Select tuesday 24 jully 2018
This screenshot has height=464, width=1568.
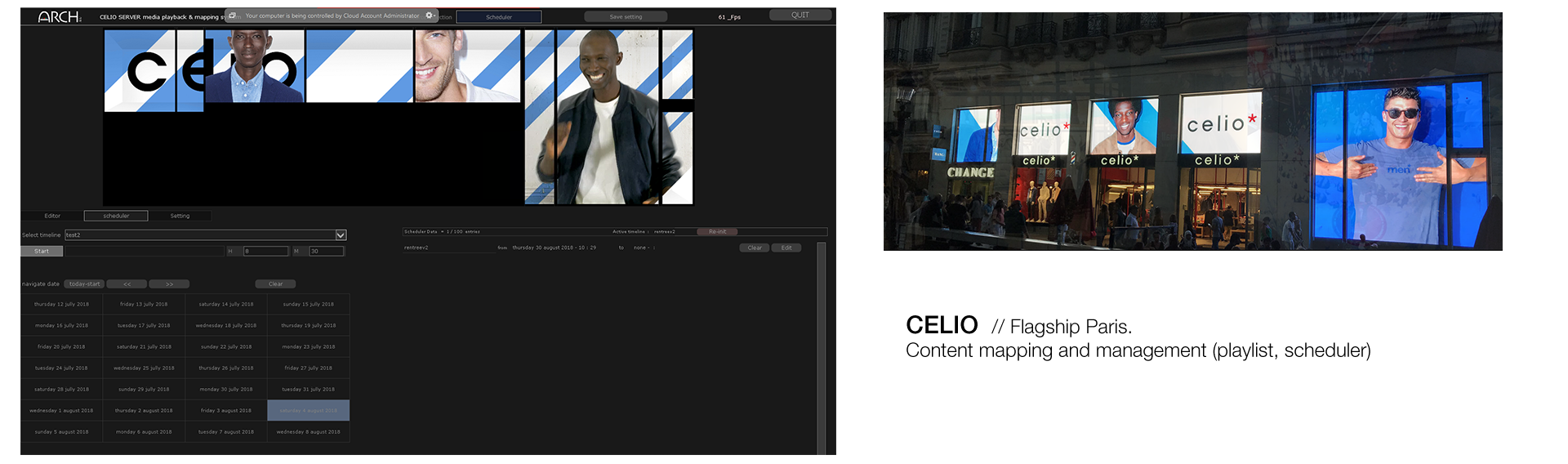61,368
